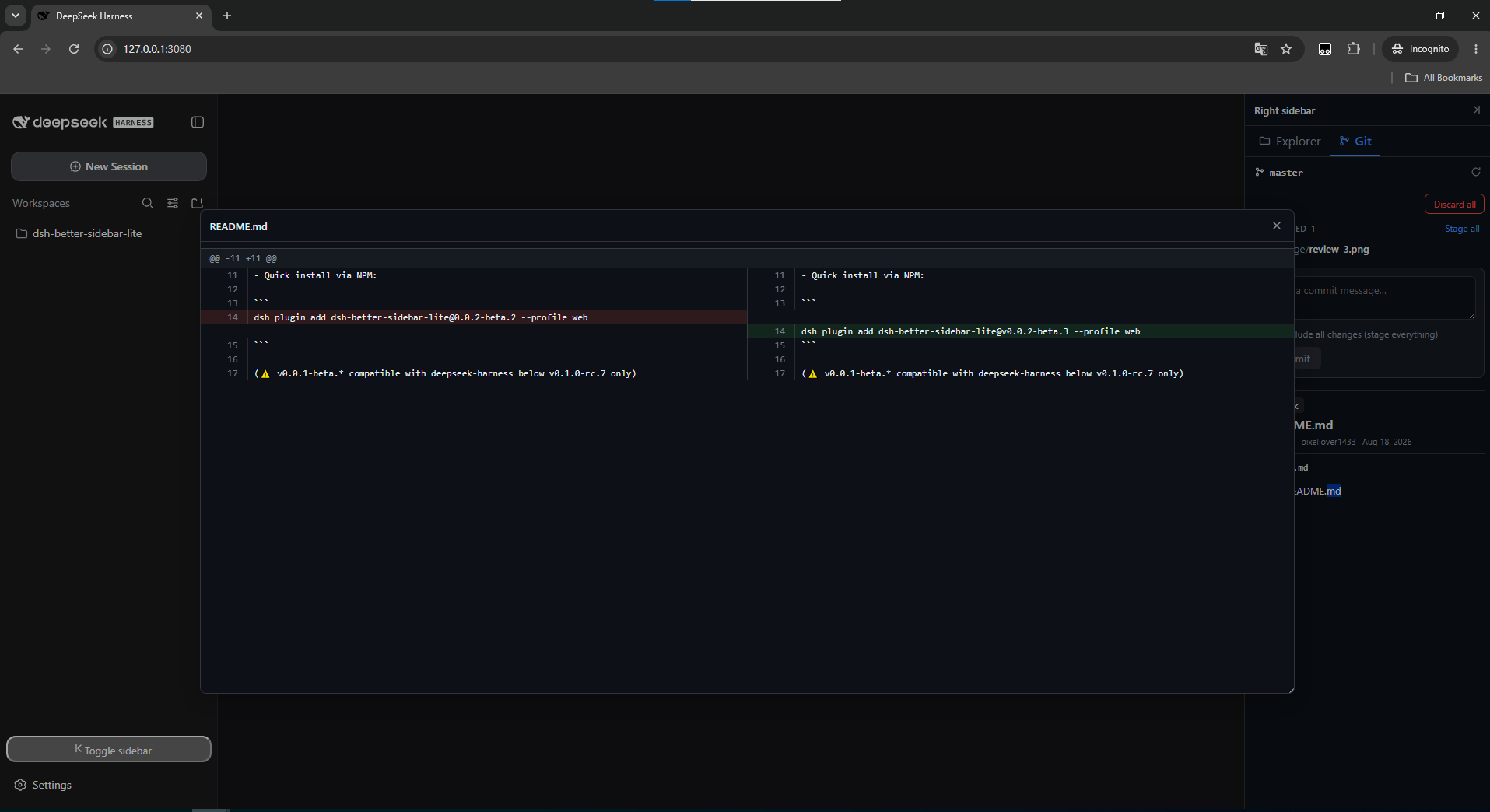Click the hunk header "@@ -11 +11 @@"
This screenshot has height=812, width=1490.
pos(243,258)
